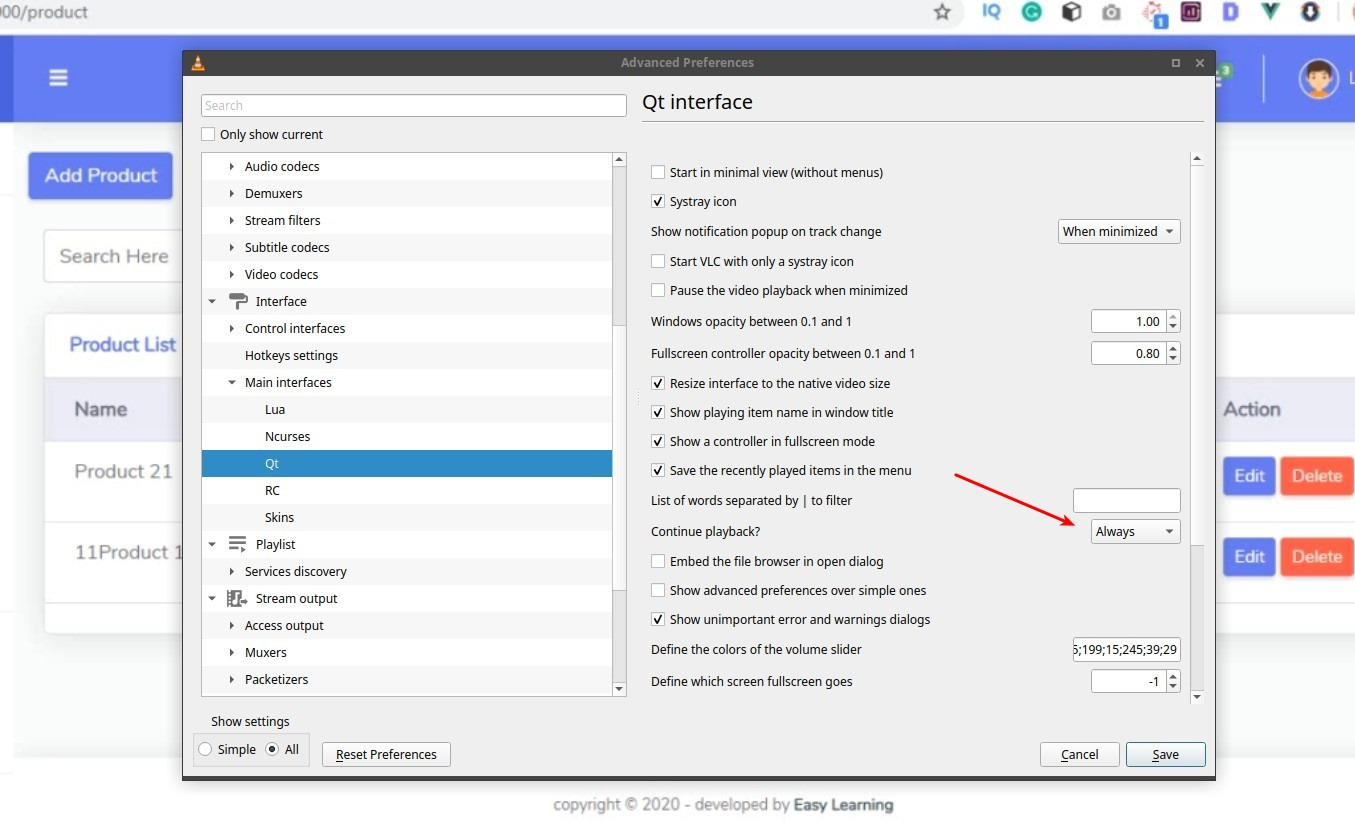Screen dimensions: 1355x822
Task: Click the black cube extension icon
Action: pyautogui.click(x=1071, y=12)
